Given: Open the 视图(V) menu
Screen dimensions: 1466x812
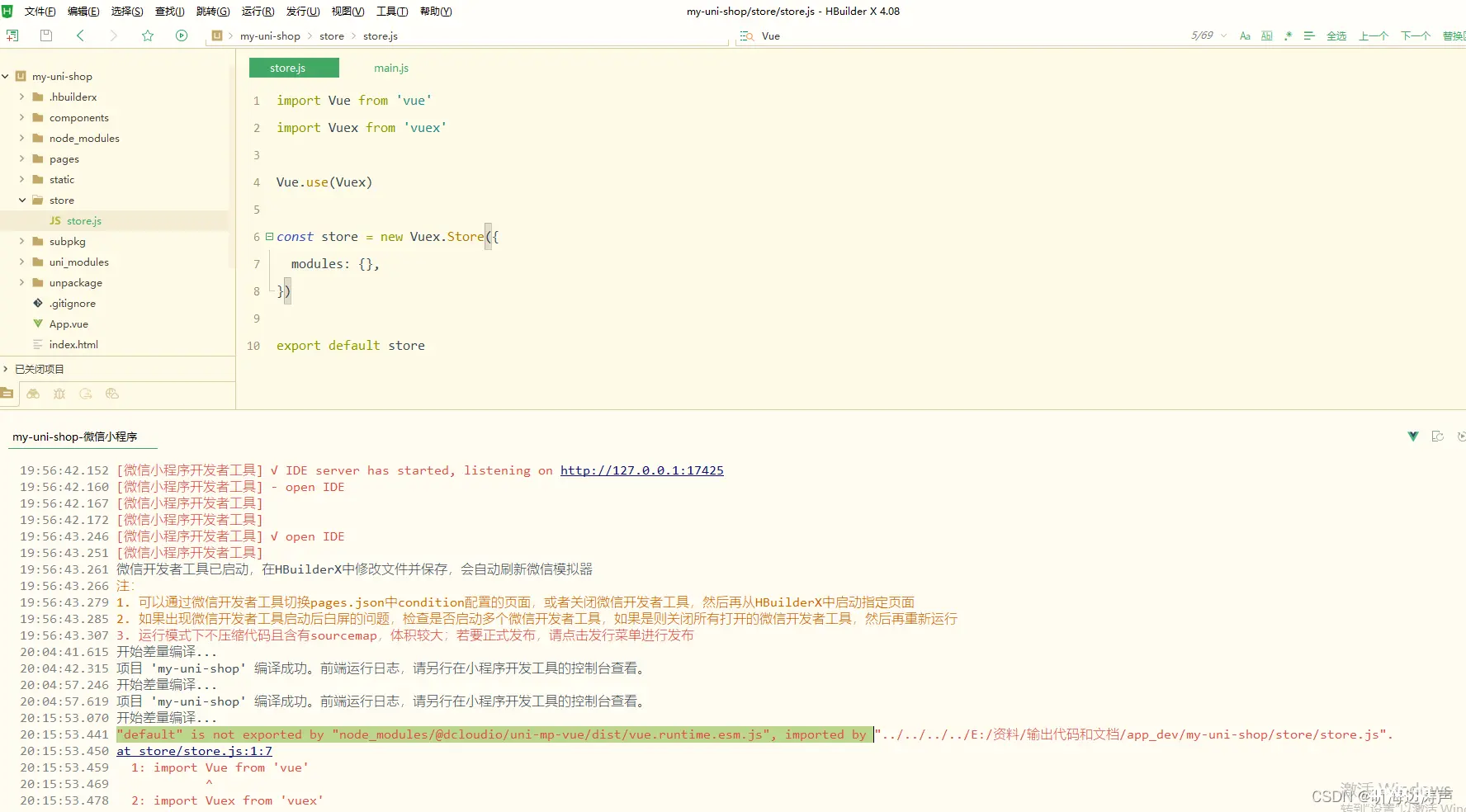Looking at the screenshot, I should [348, 12].
